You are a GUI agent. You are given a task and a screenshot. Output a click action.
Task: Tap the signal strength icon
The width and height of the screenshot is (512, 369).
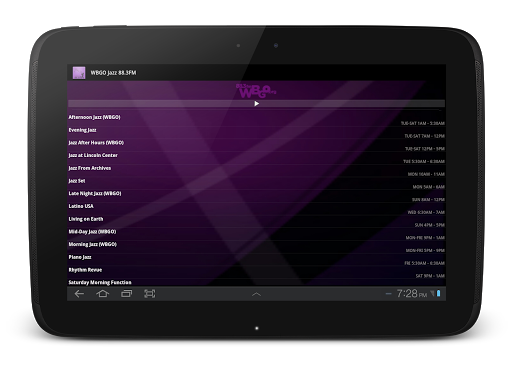click(x=432, y=293)
